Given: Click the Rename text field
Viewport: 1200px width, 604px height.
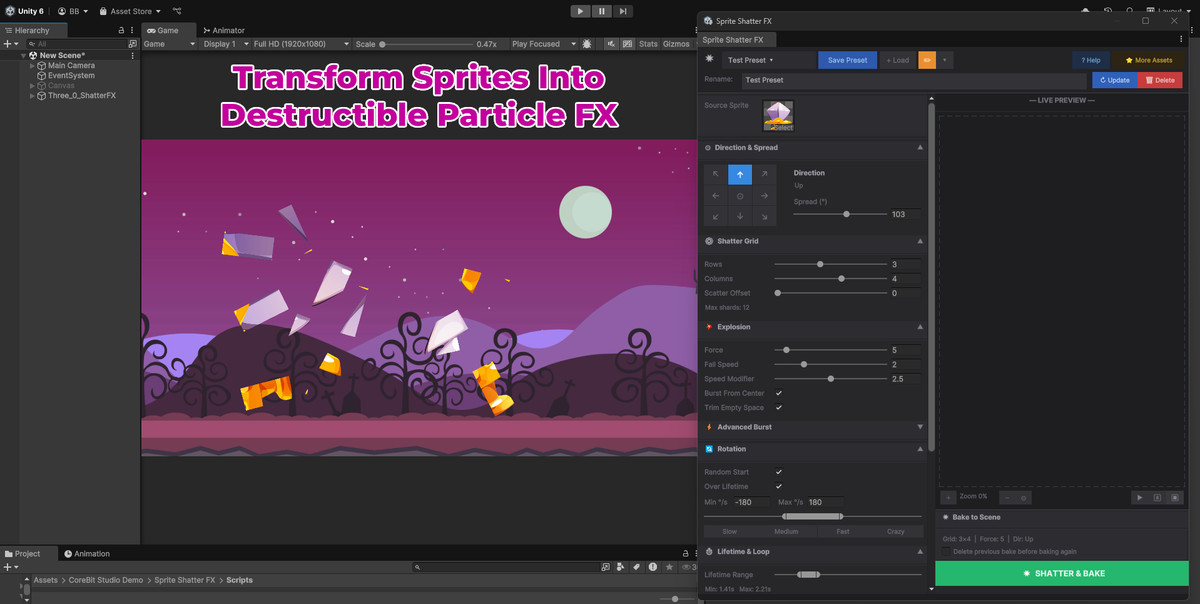Looking at the screenshot, I should pos(913,80).
